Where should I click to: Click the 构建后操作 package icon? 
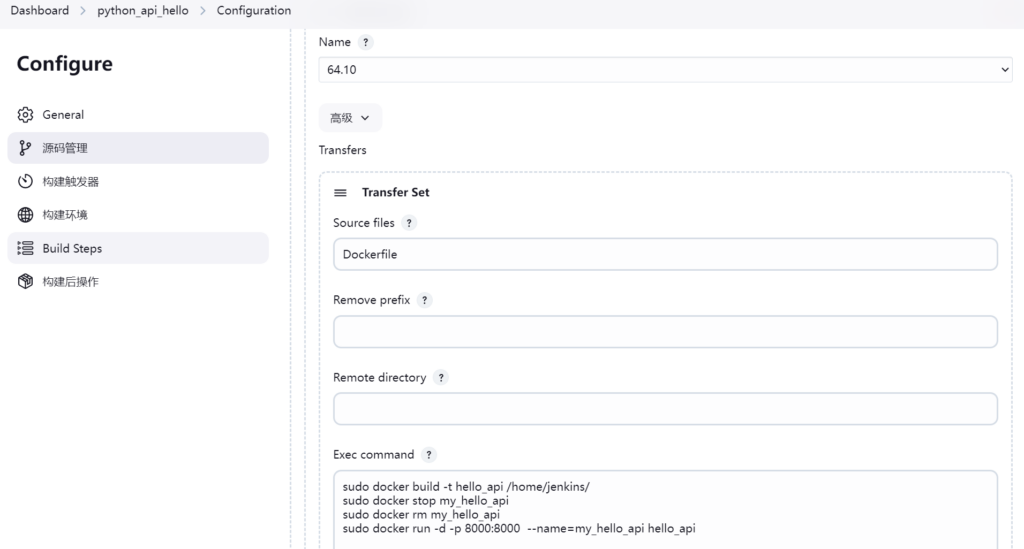click(x=26, y=282)
